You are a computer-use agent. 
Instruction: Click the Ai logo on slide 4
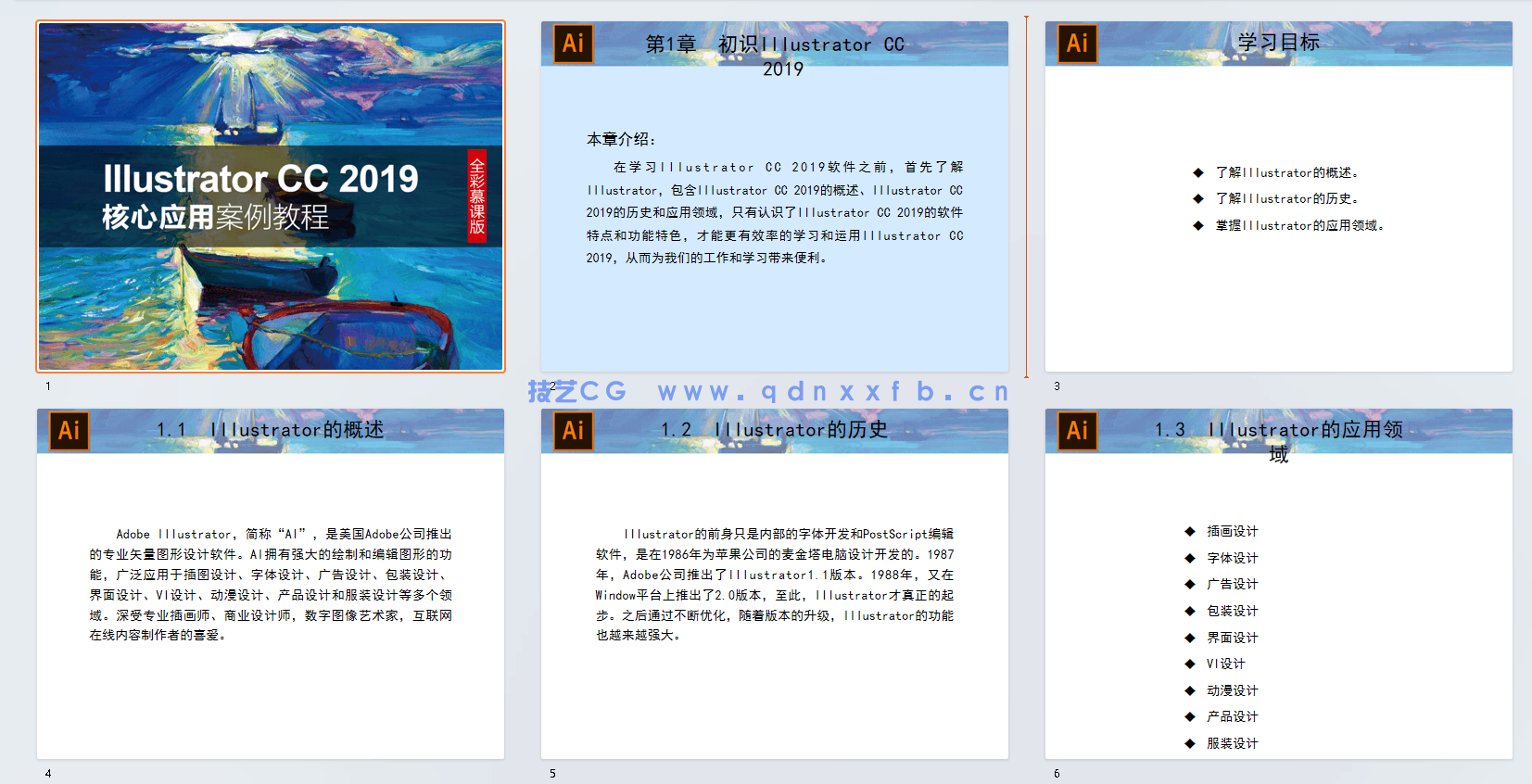click(69, 431)
